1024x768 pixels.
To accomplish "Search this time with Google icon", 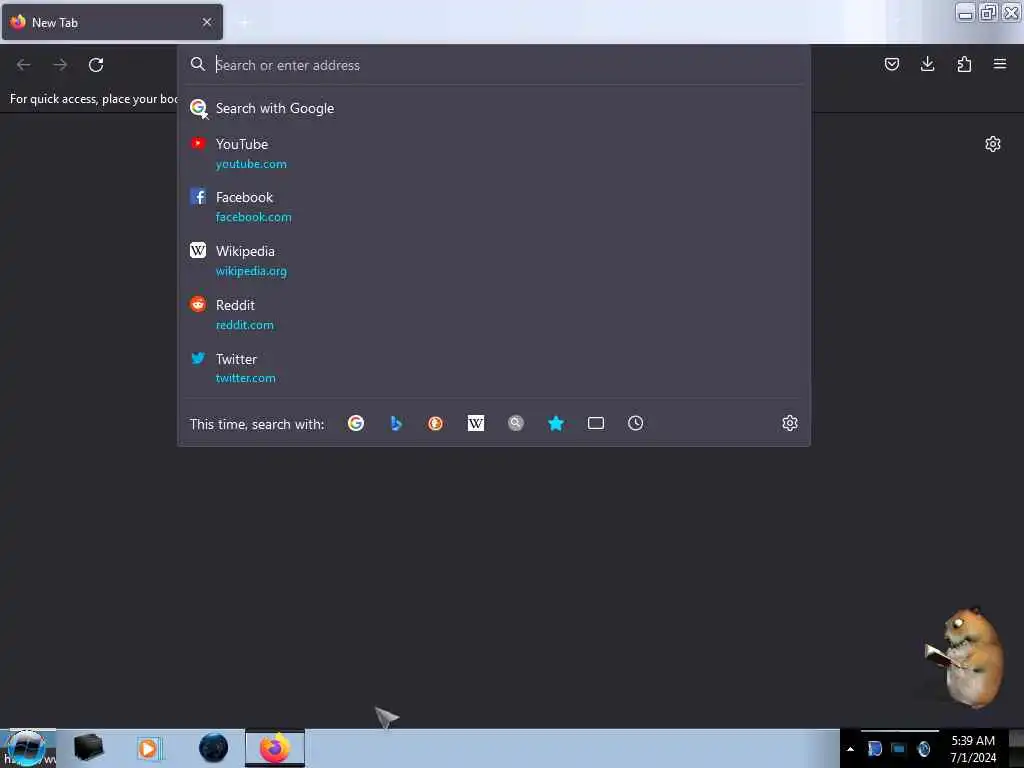I will (x=356, y=423).
